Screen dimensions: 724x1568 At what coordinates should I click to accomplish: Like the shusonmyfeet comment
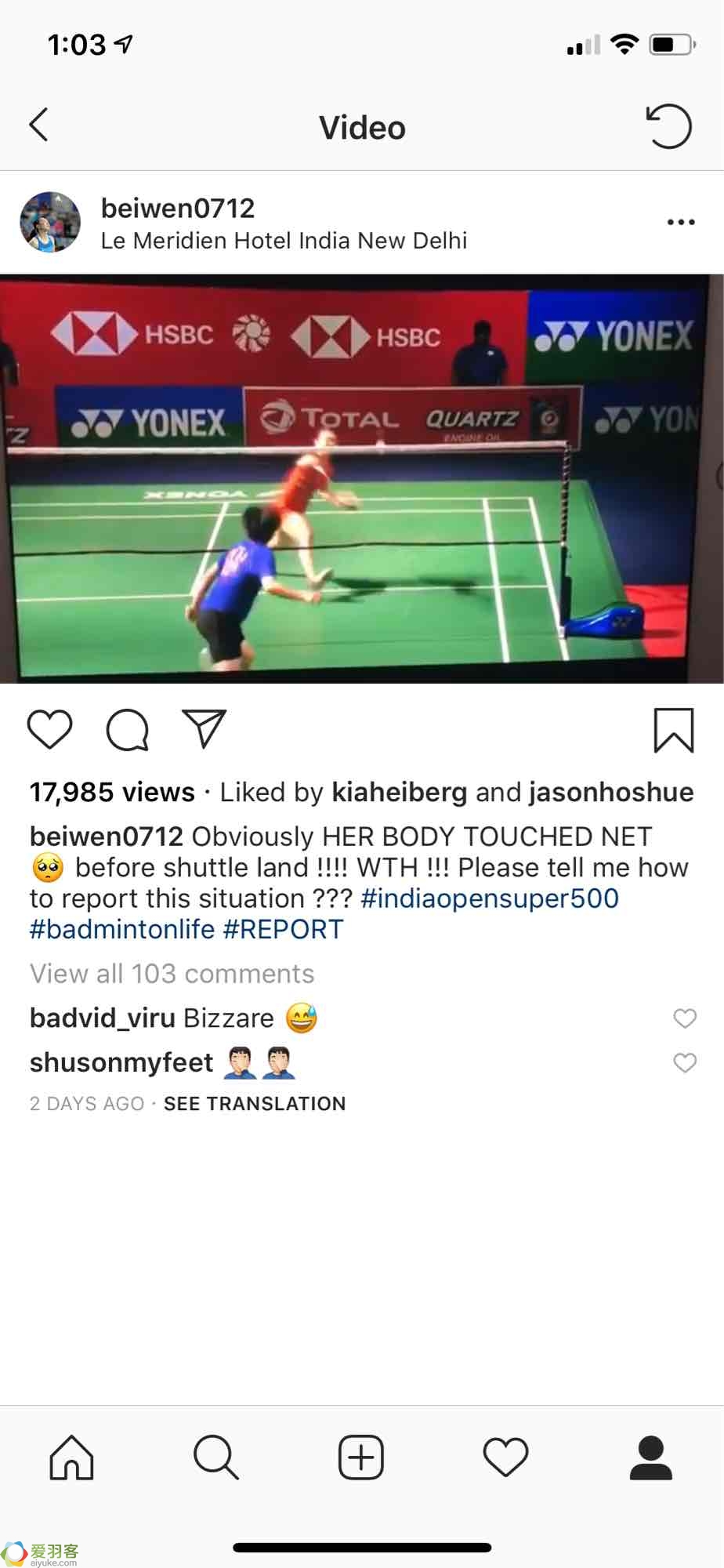[x=685, y=1062]
